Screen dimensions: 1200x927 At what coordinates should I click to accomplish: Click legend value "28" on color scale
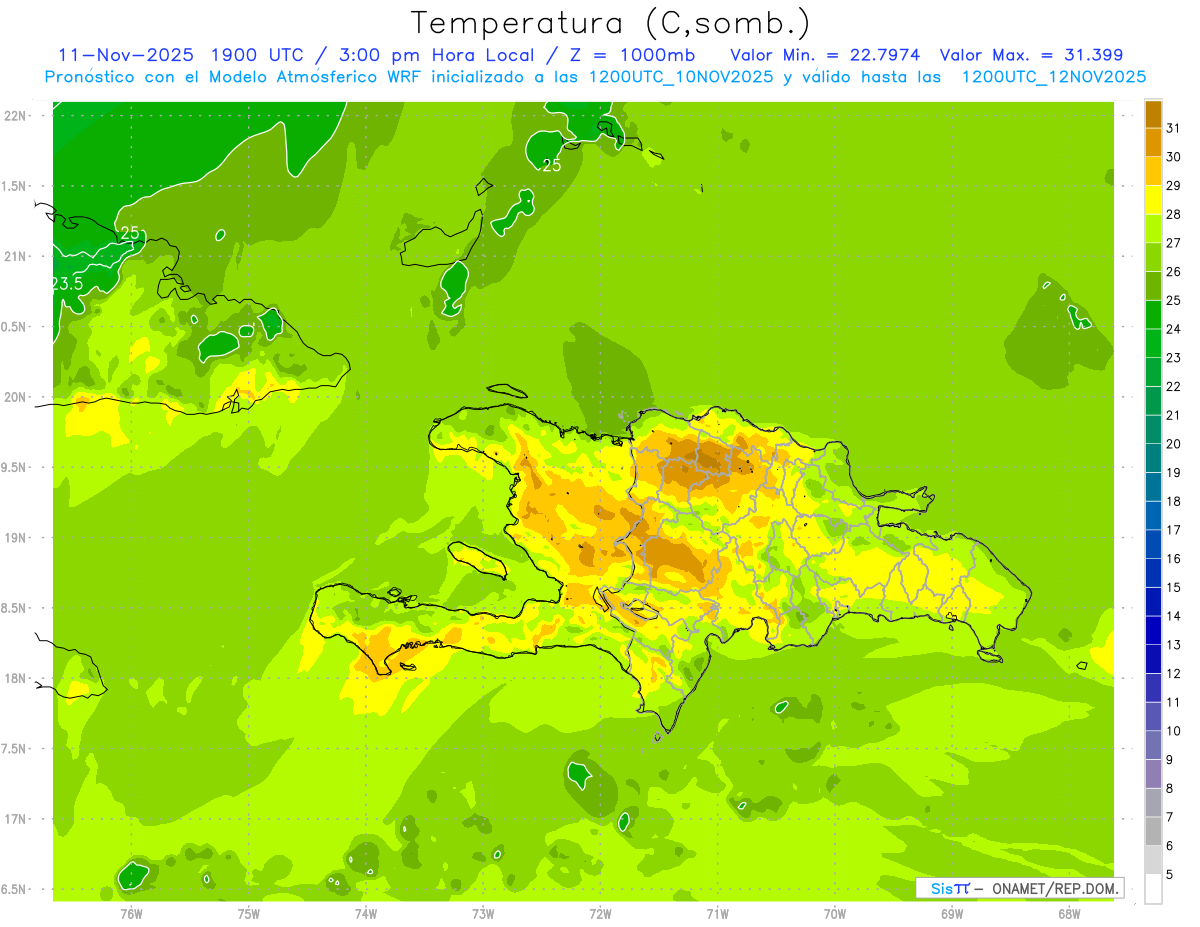[1174, 214]
